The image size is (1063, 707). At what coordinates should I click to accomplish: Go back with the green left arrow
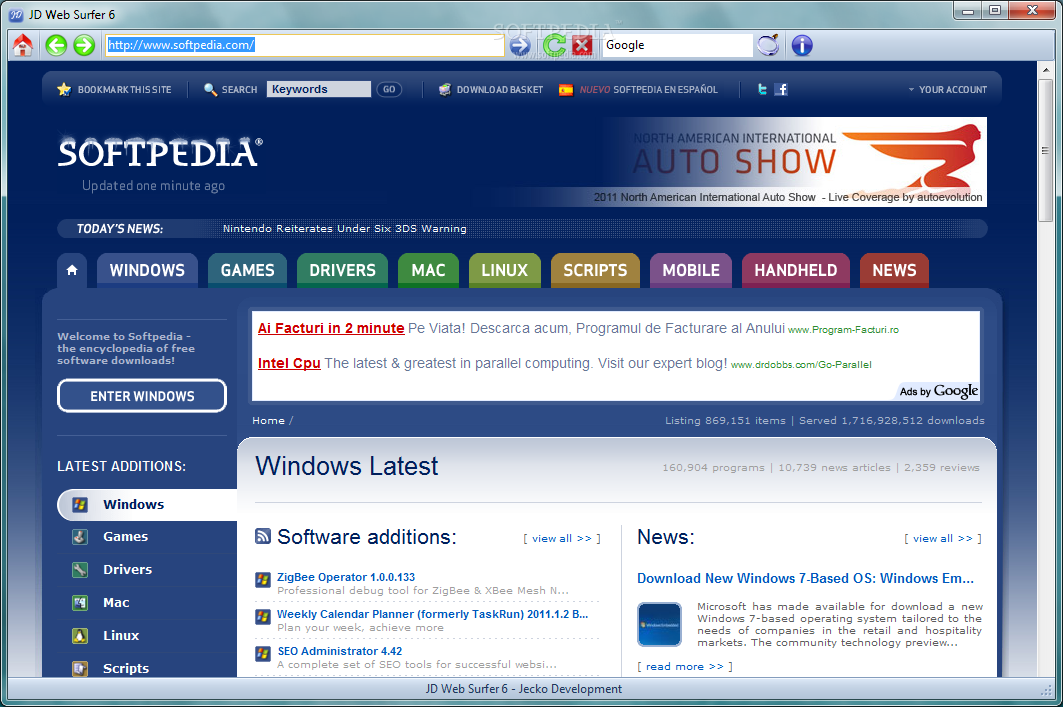56,45
